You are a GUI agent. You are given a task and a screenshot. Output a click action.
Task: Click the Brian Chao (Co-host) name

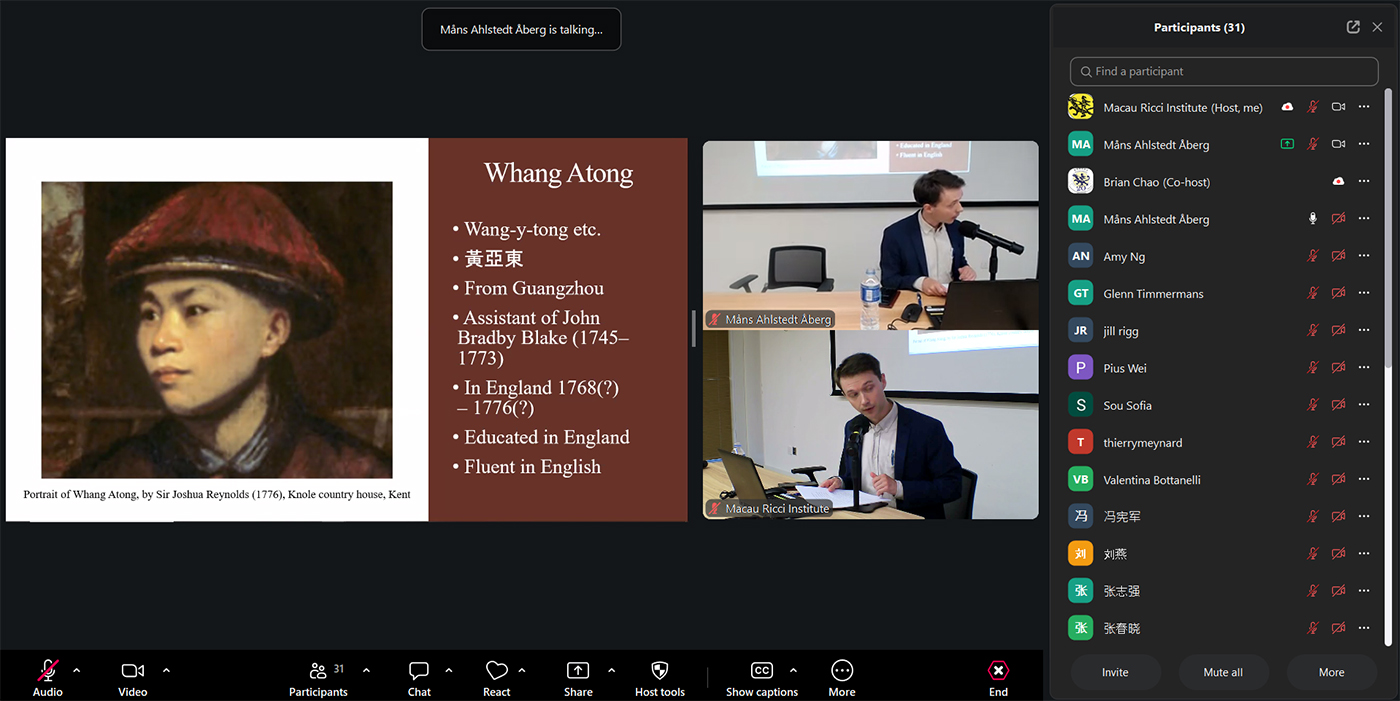[x=1157, y=182]
